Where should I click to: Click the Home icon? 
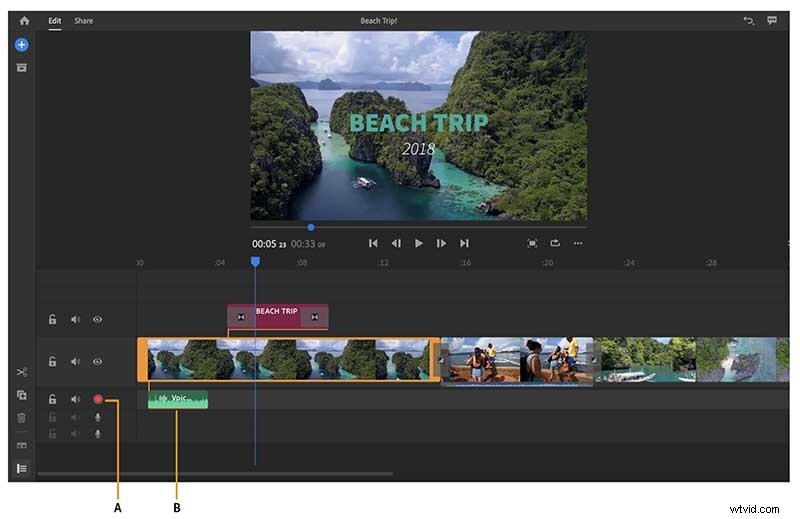(23, 20)
